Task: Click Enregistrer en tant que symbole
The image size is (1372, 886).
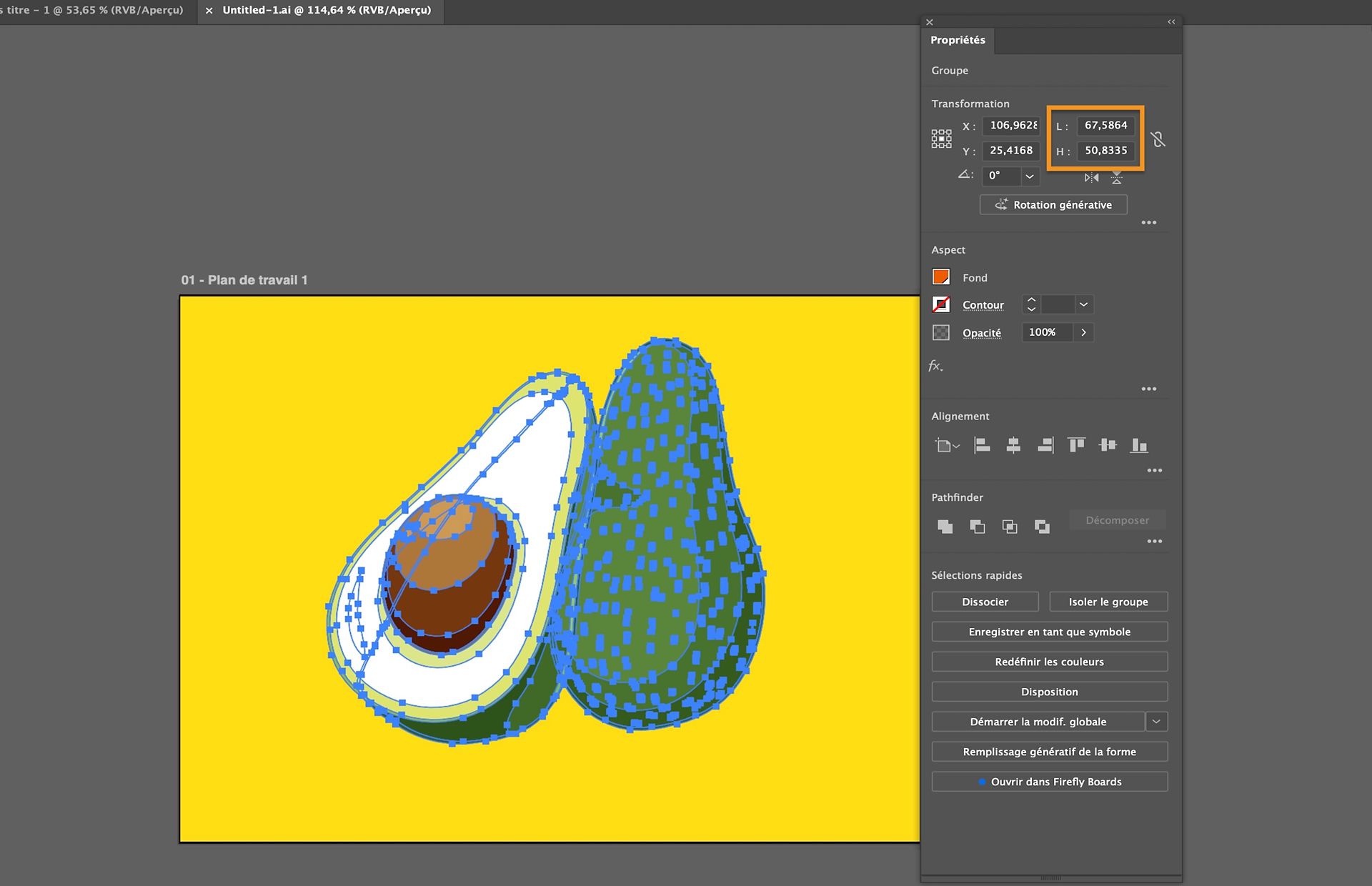Action: click(1050, 632)
